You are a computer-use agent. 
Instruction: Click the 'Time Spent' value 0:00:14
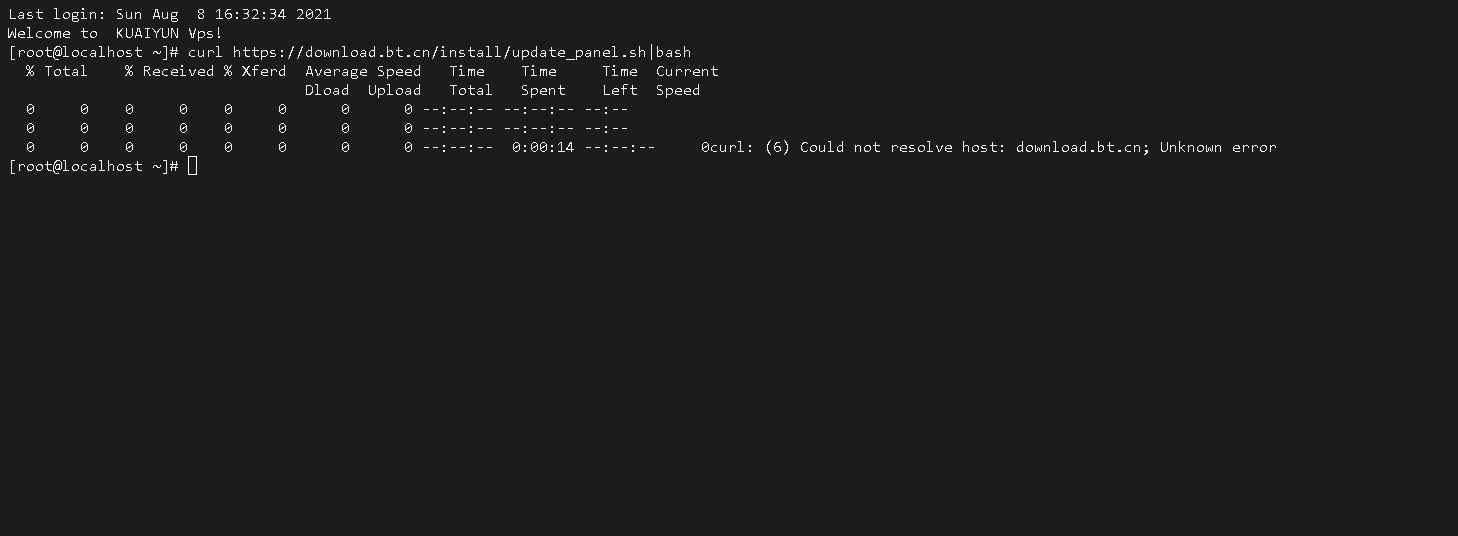543,147
